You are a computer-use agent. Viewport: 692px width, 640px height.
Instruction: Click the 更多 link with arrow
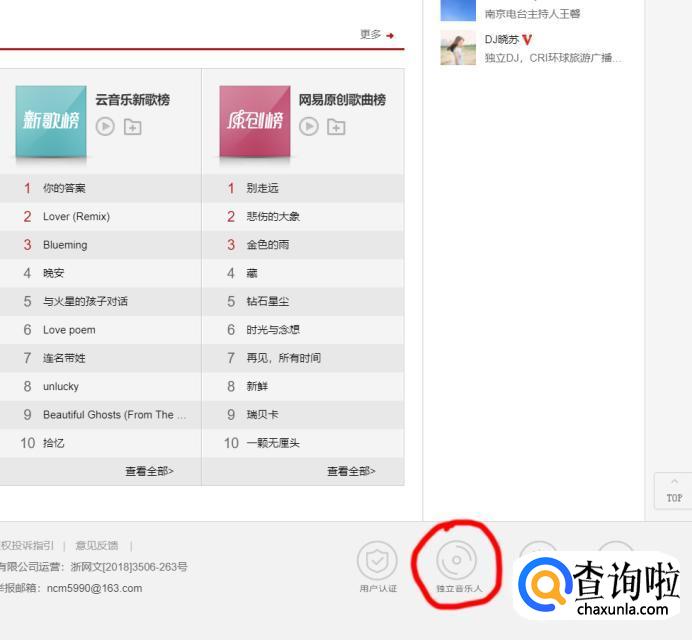pyautogui.click(x=376, y=34)
